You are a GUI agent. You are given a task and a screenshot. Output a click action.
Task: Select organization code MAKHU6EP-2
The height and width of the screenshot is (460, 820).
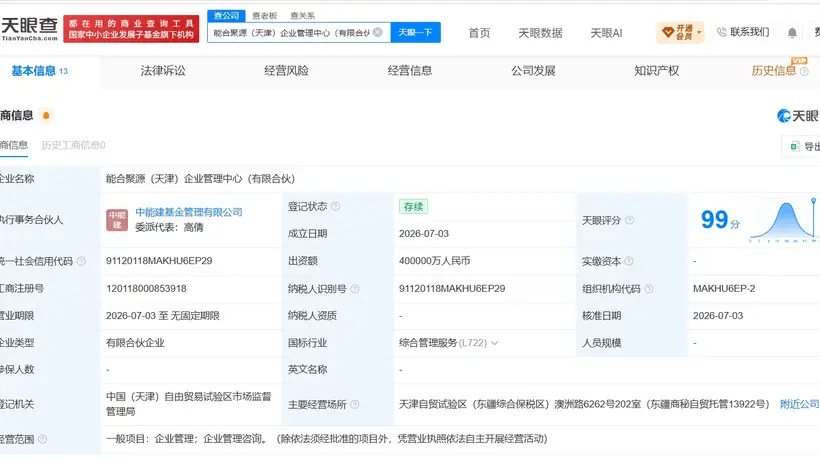tap(724, 289)
